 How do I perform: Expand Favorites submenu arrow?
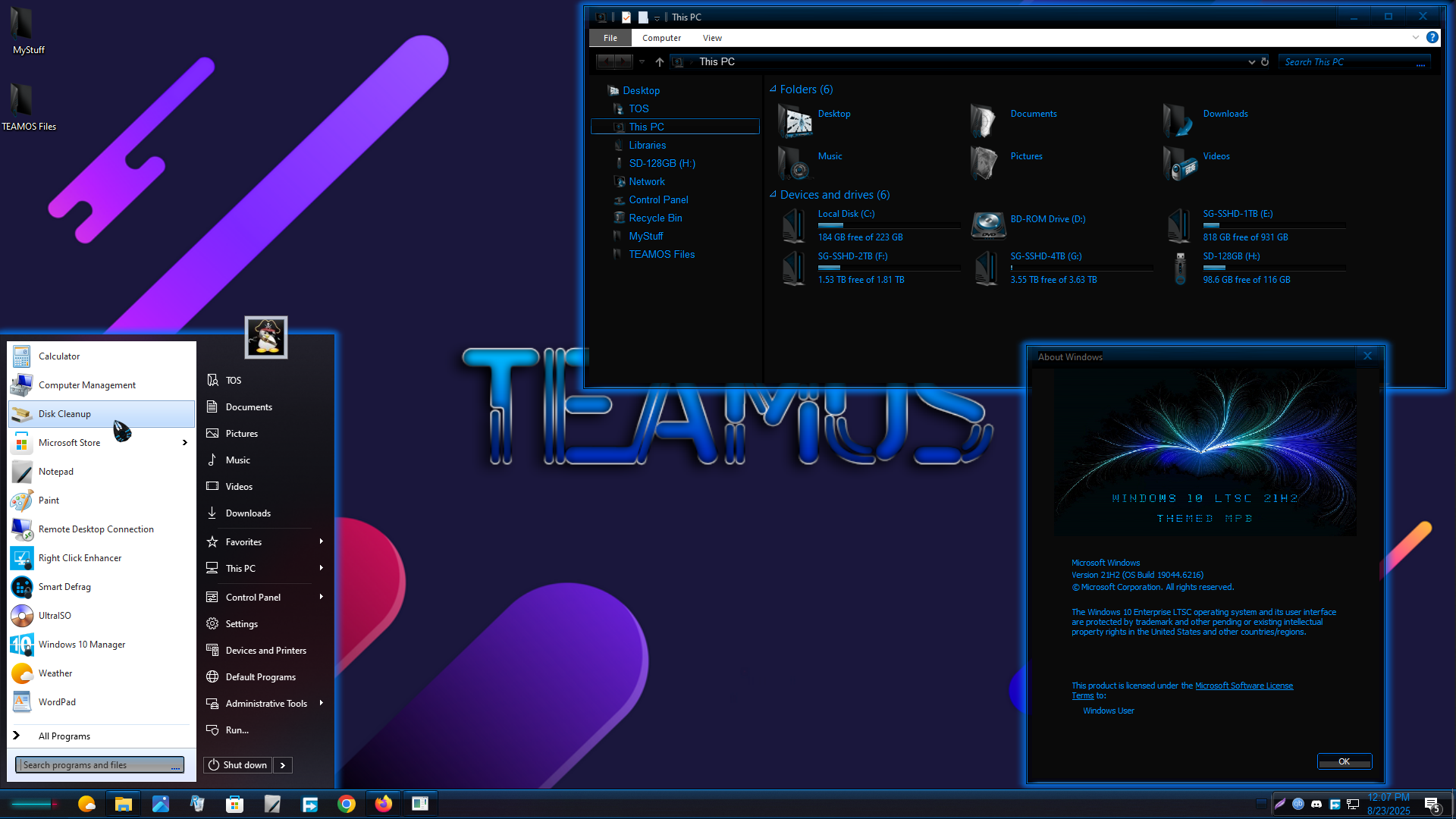tap(322, 541)
